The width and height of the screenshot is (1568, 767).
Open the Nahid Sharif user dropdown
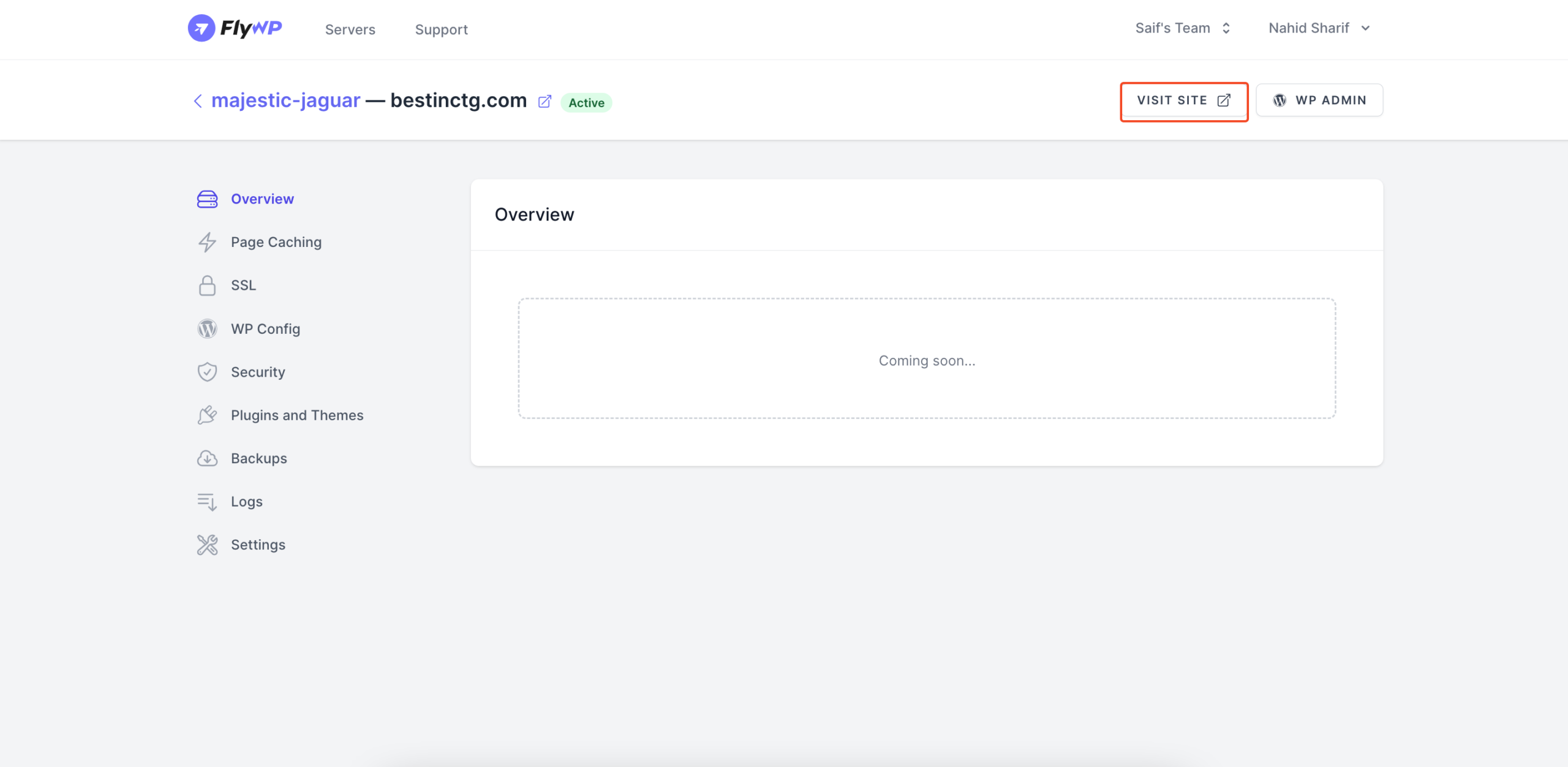tap(1319, 28)
